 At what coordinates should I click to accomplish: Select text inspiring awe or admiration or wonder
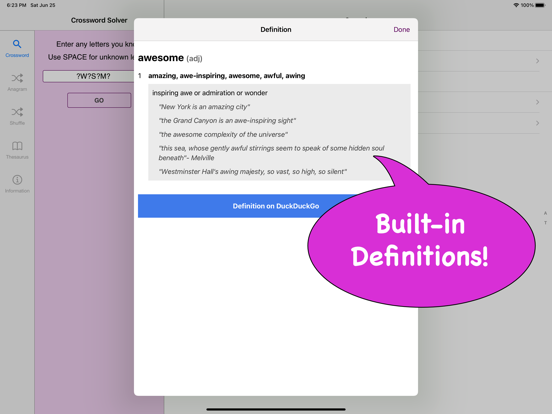tap(210, 93)
